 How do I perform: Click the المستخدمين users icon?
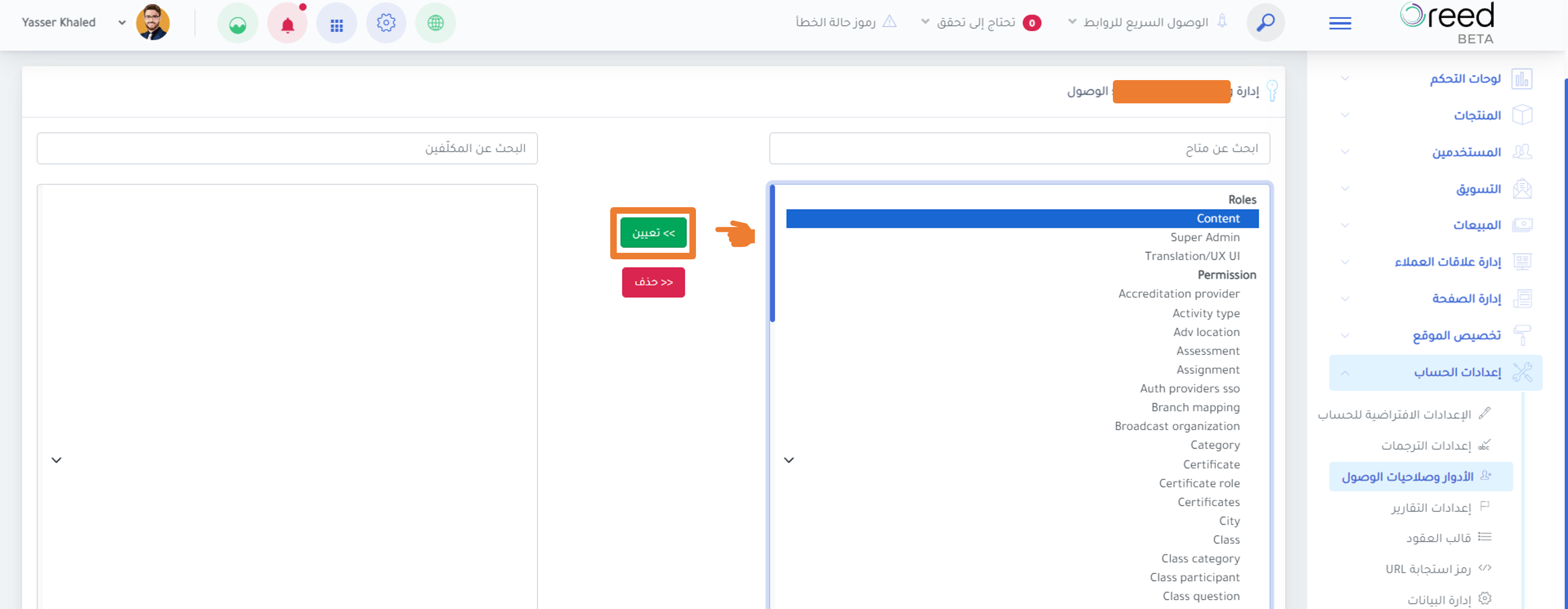click(x=1522, y=151)
